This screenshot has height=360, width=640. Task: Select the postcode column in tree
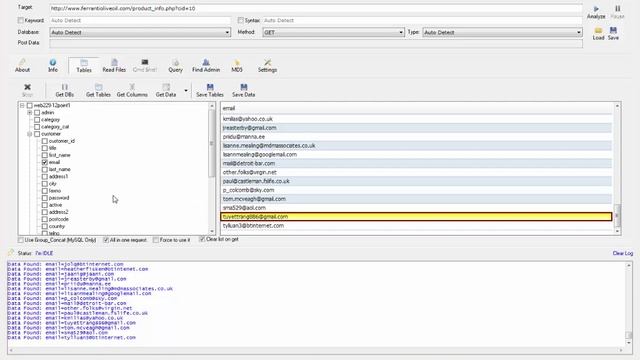click(x=59, y=219)
